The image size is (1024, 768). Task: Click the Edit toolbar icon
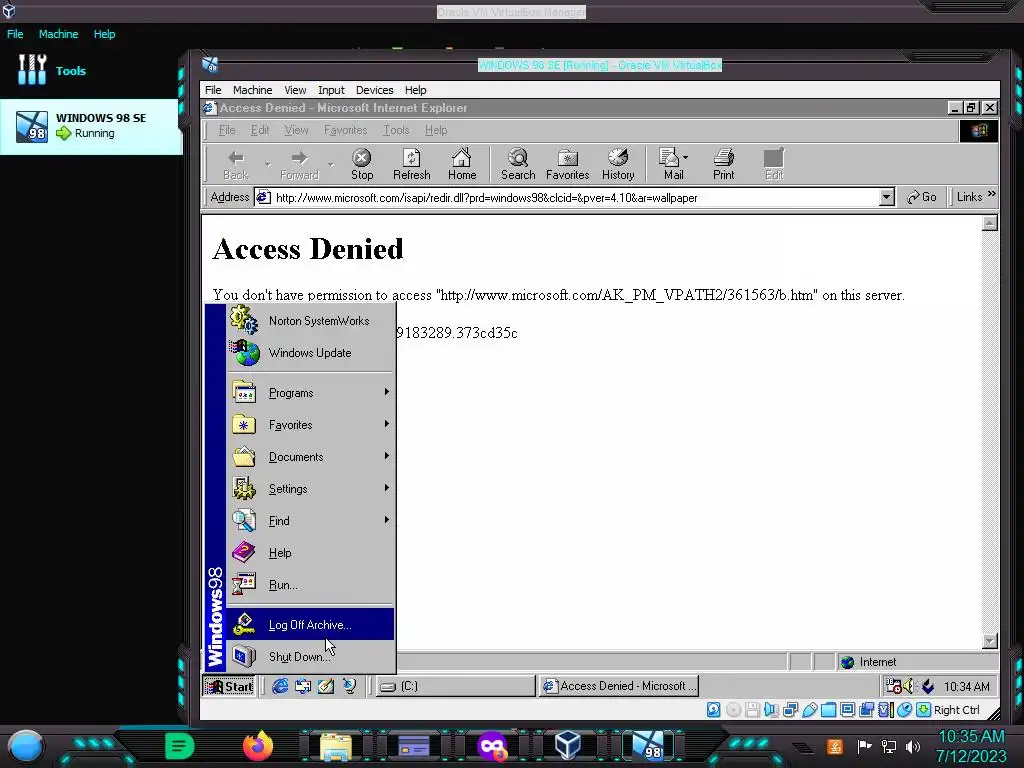coord(774,157)
